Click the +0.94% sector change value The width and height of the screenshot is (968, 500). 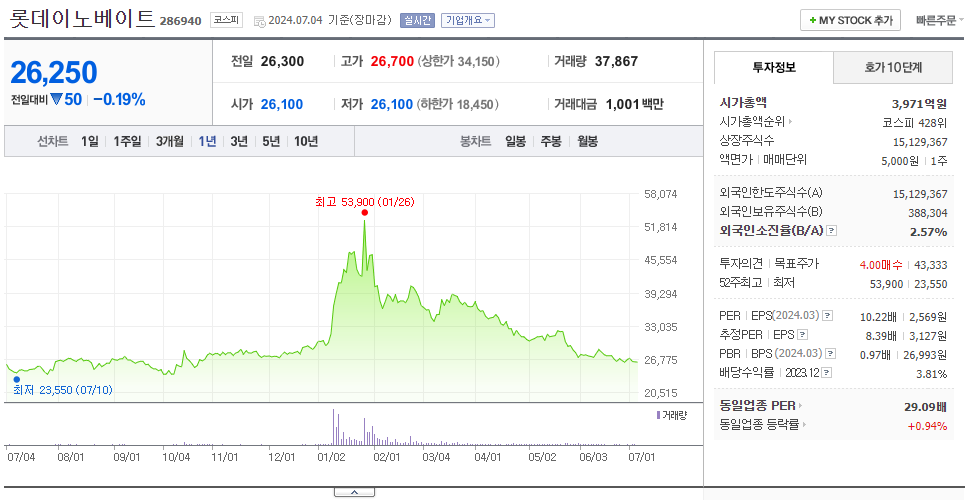point(927,426)
